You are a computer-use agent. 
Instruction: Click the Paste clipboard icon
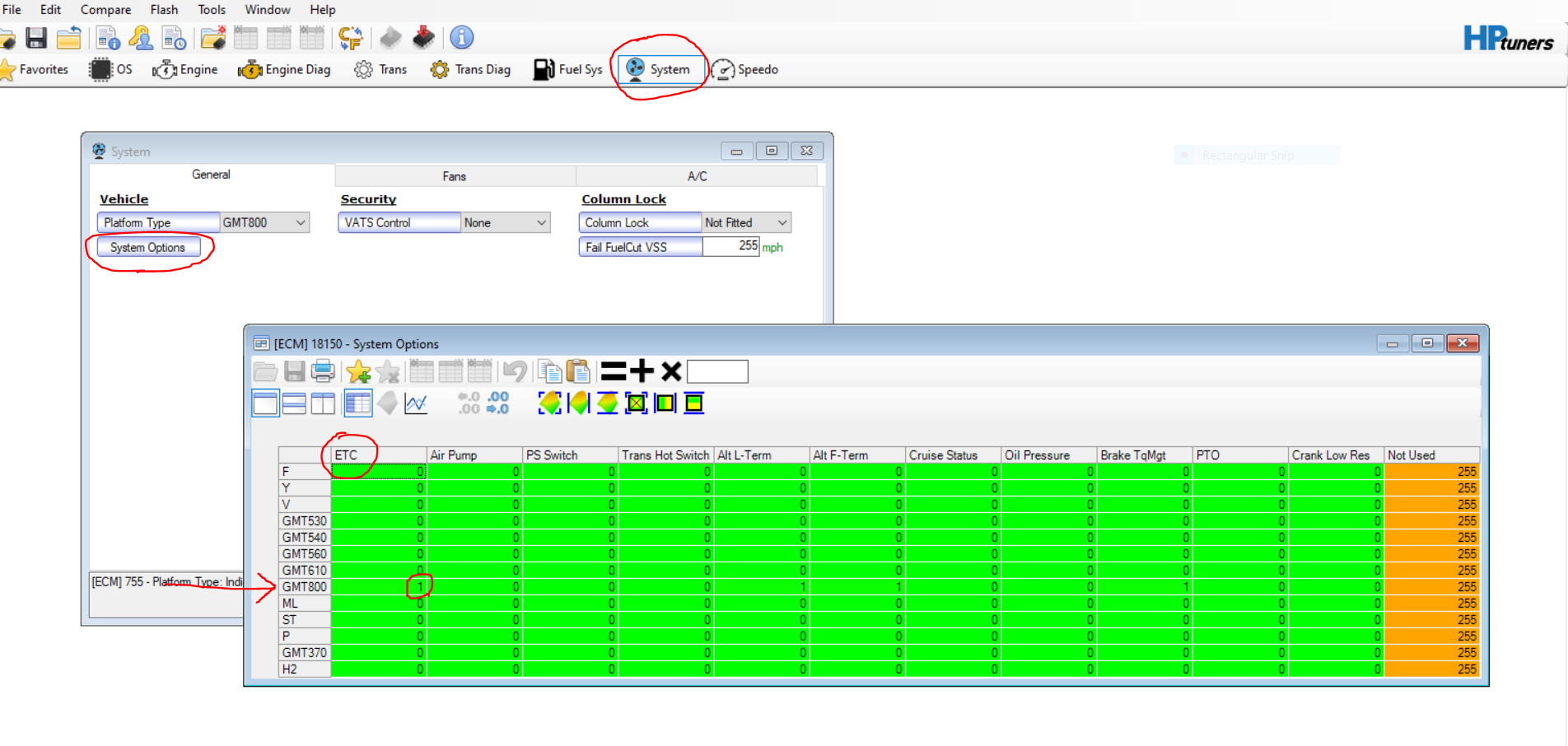579,372
